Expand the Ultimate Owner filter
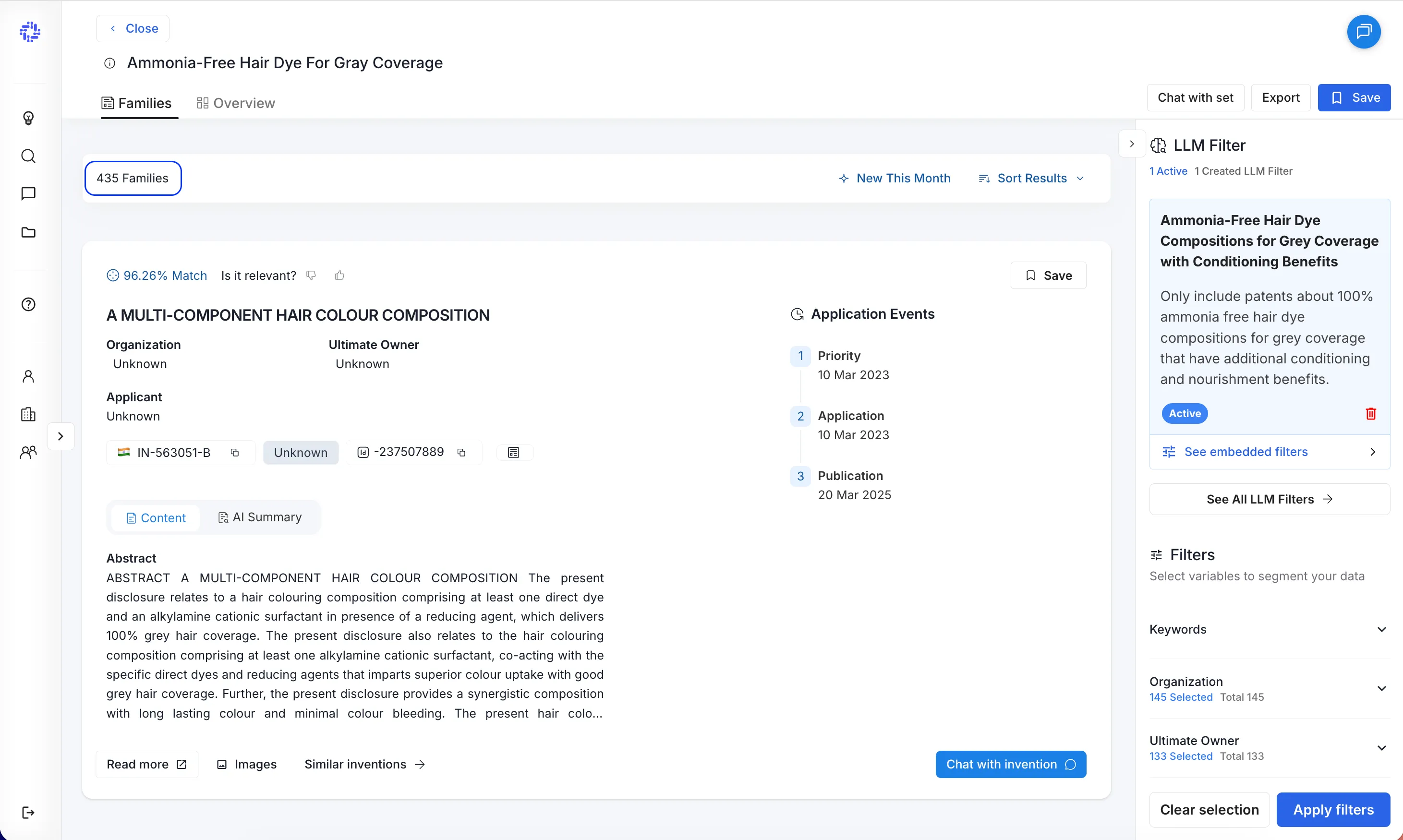Screen dimensions: 1403x840 click(x=1270, y=748)
